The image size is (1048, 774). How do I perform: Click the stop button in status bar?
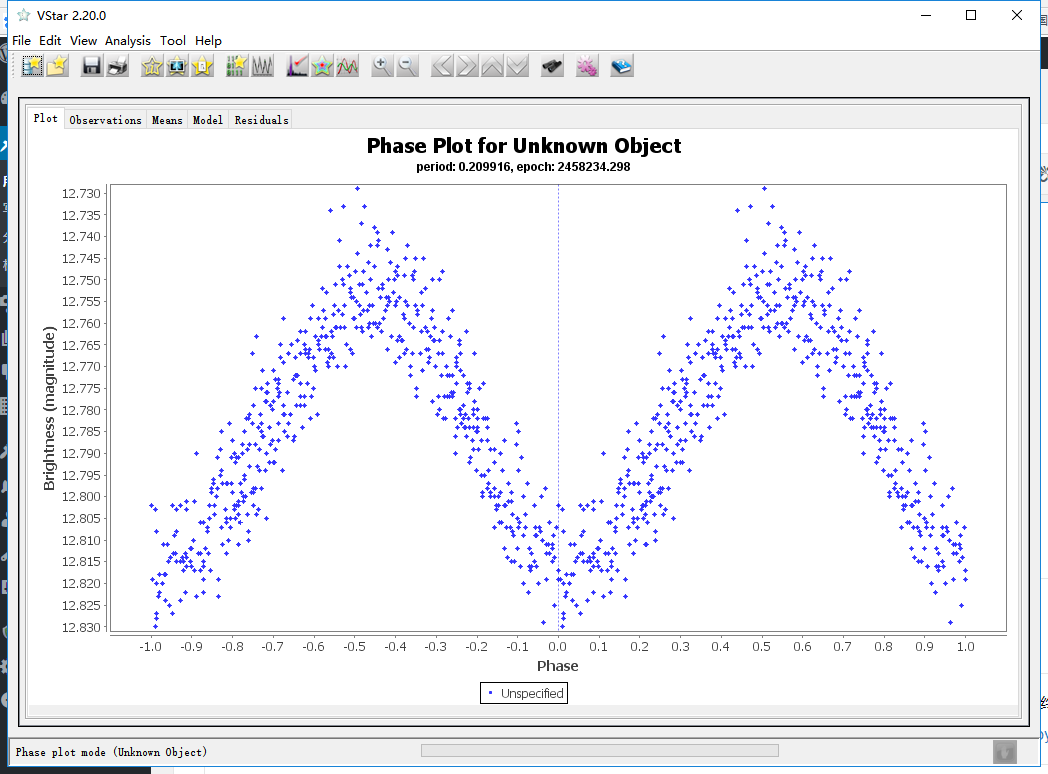tap(1005, 752)
